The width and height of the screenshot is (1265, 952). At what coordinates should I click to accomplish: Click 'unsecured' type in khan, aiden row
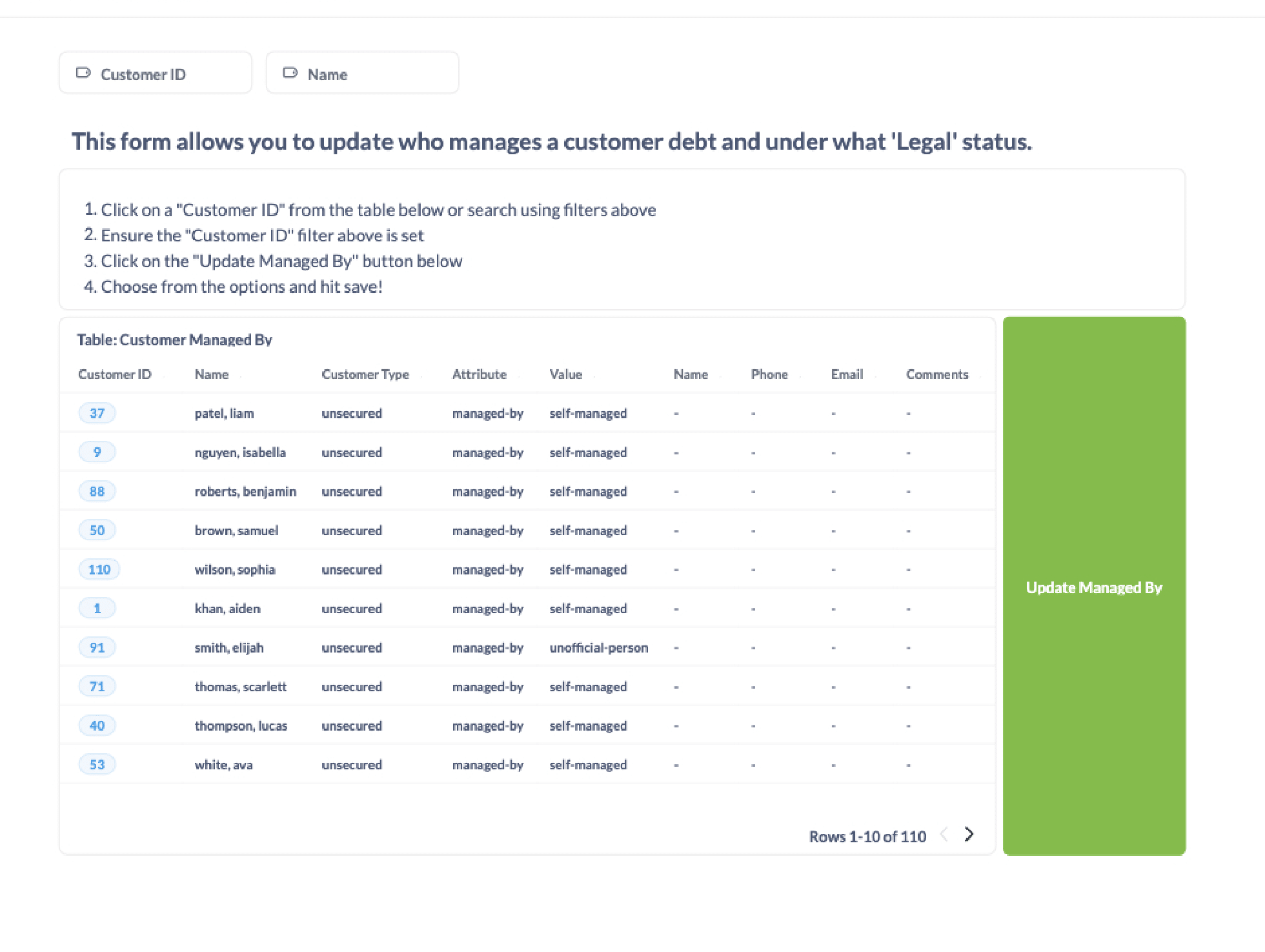pos(352,608)
